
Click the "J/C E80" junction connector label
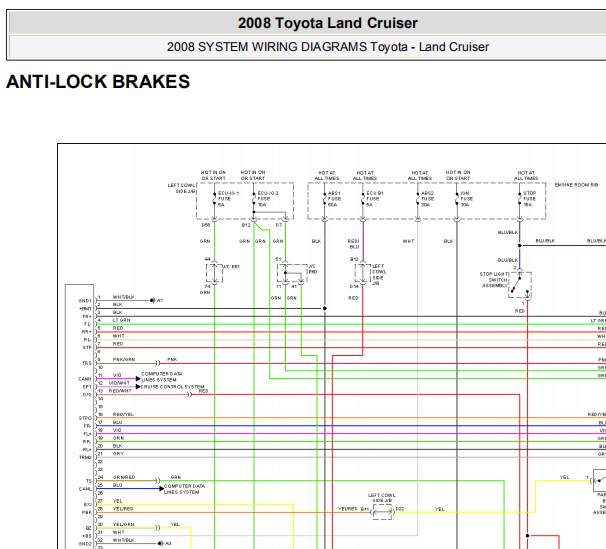(x=312, y=269)
